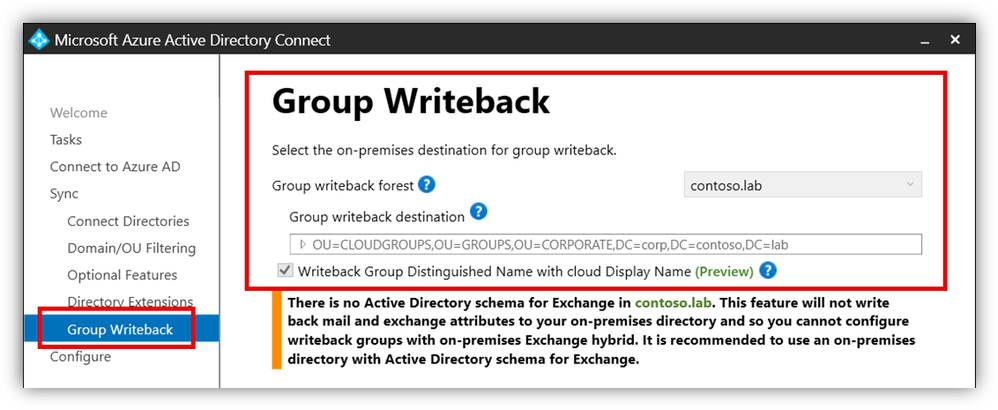Select Directory Extensions page
Screen dimensions: 998x410
[x=130, y=302]
